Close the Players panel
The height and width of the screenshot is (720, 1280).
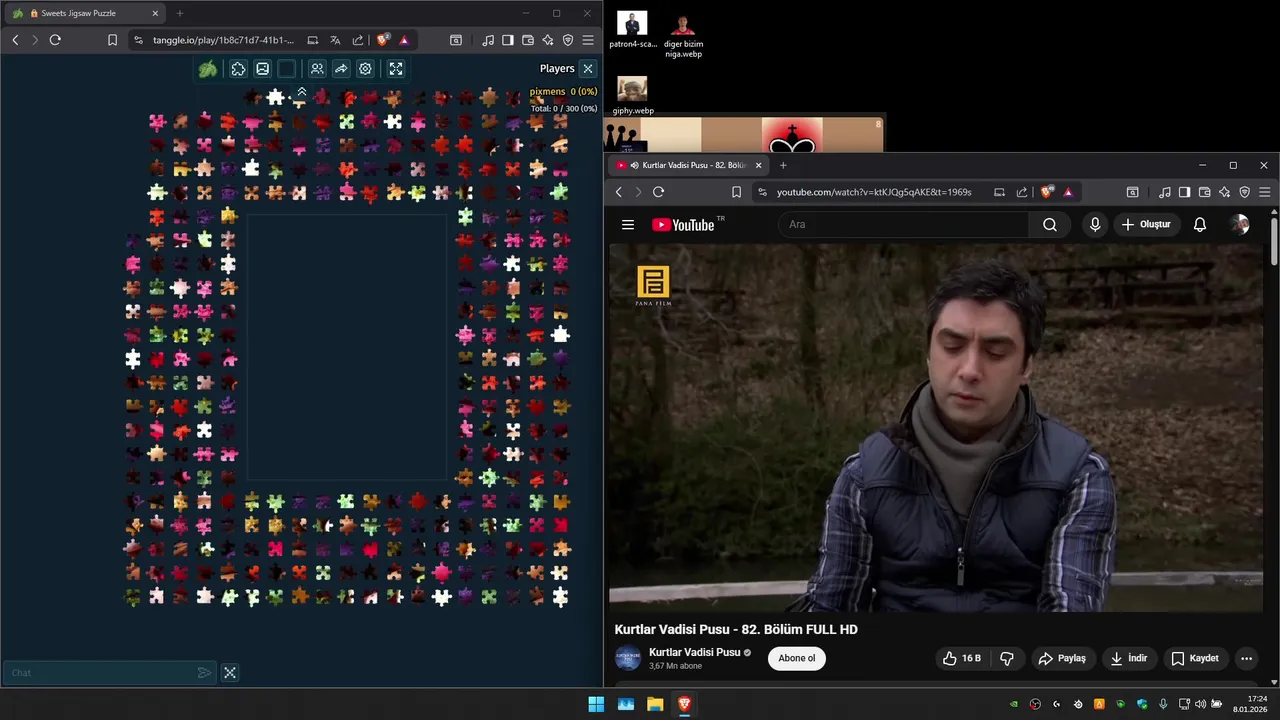point(588,68)
